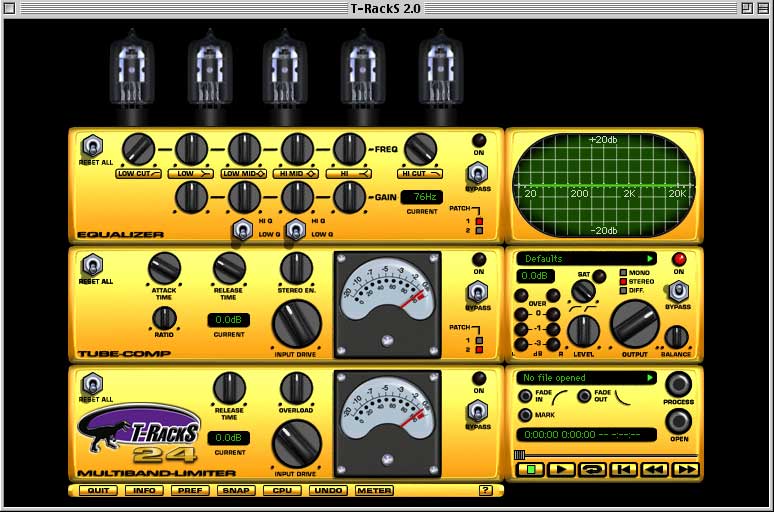The height and width of the screenshot is (512, 774).
Task: Select STEREO output mode
Action: coord(623,281)
